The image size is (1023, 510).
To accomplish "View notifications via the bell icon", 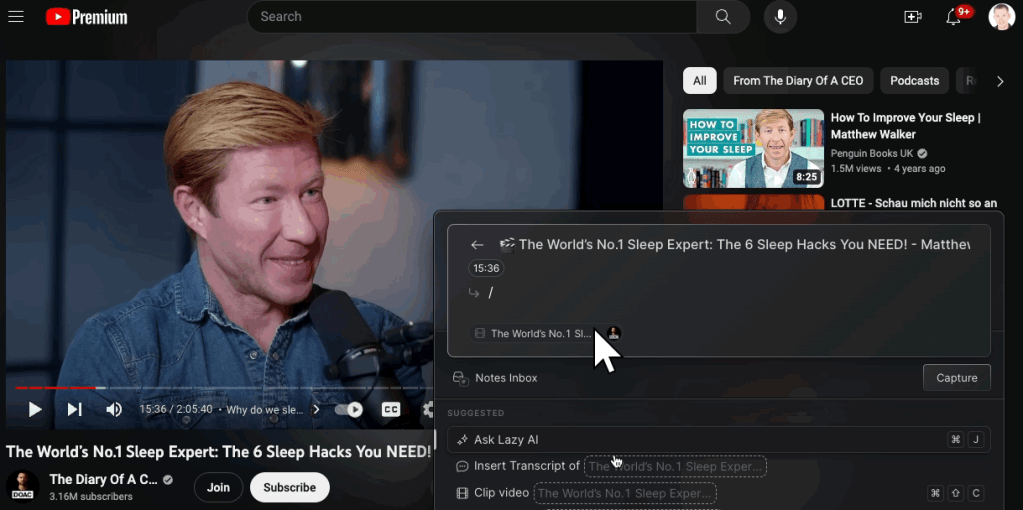I will [954, 17].
